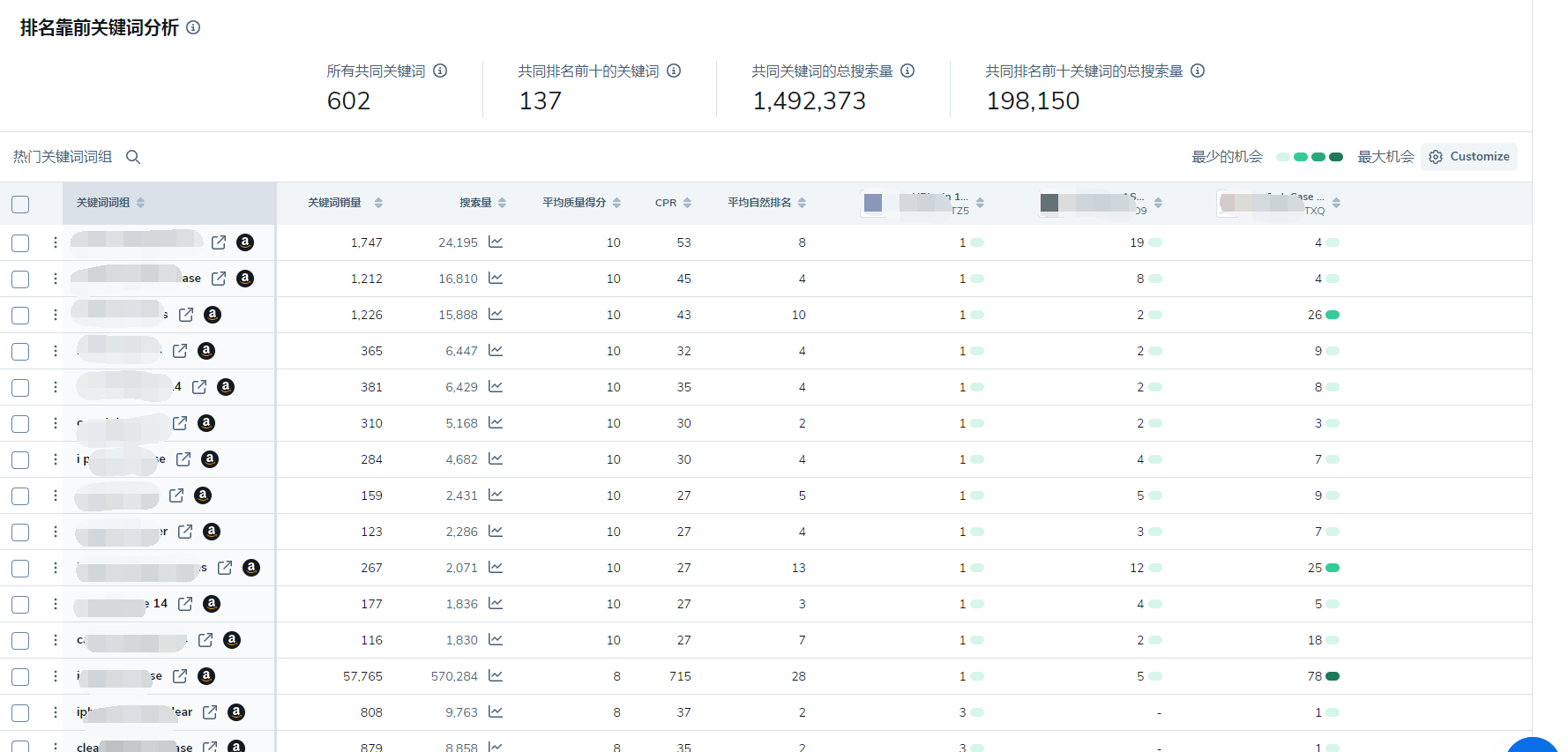View on Amazon for keyword with 381 sales
The width and height of the screenshot is (1568, 752).
(x=226, y=387)
